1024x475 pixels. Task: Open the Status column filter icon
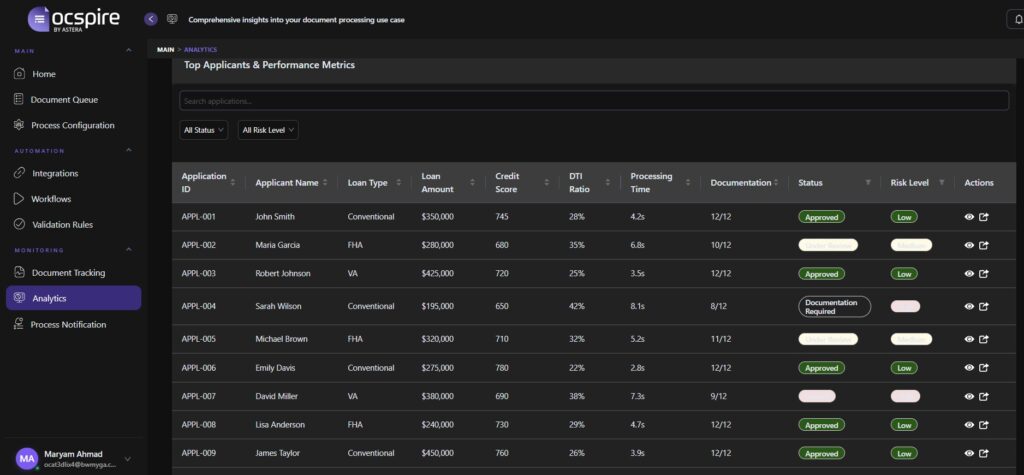coord(868,183)
